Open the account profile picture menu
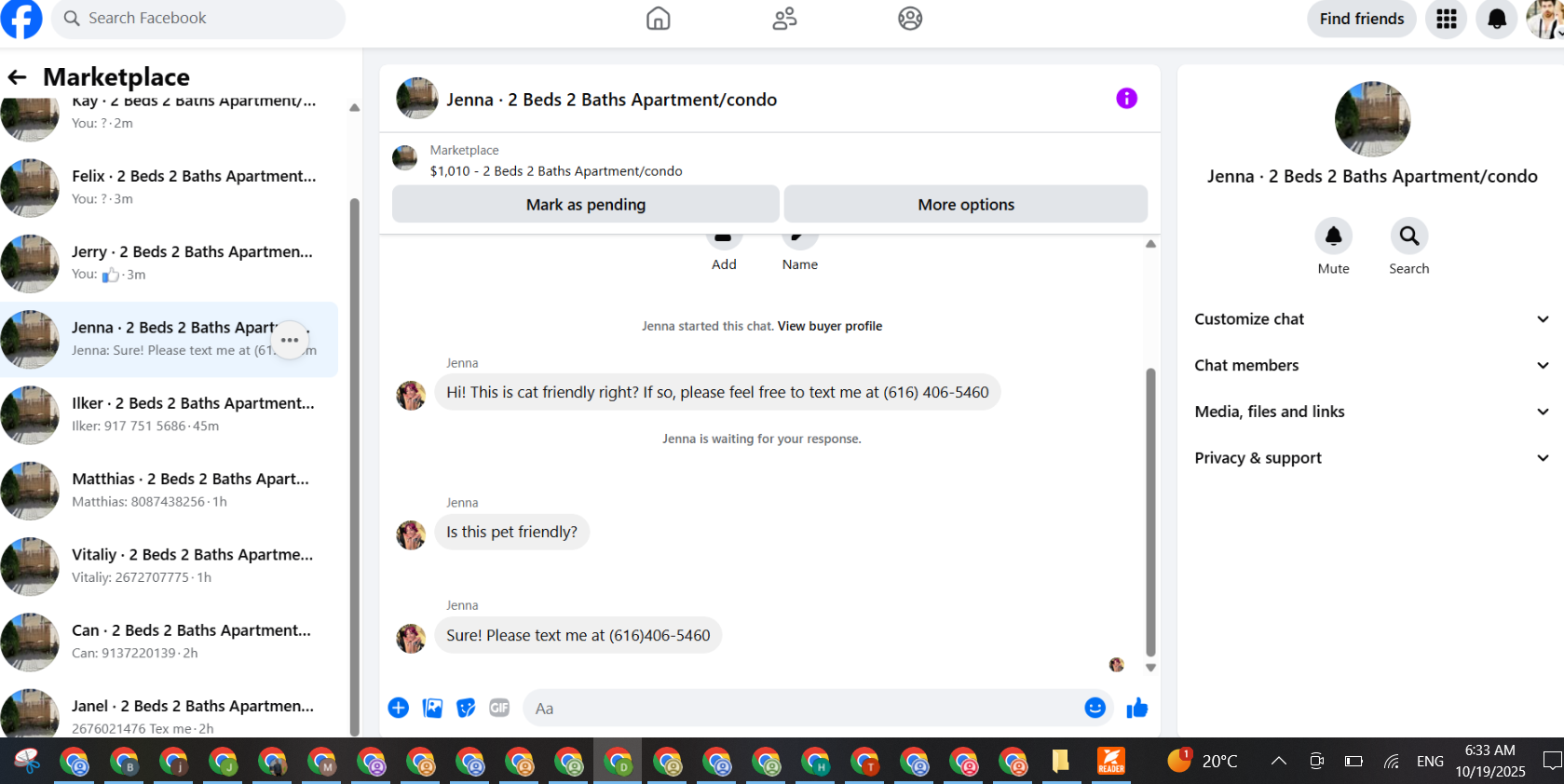 coord(1545,19)
